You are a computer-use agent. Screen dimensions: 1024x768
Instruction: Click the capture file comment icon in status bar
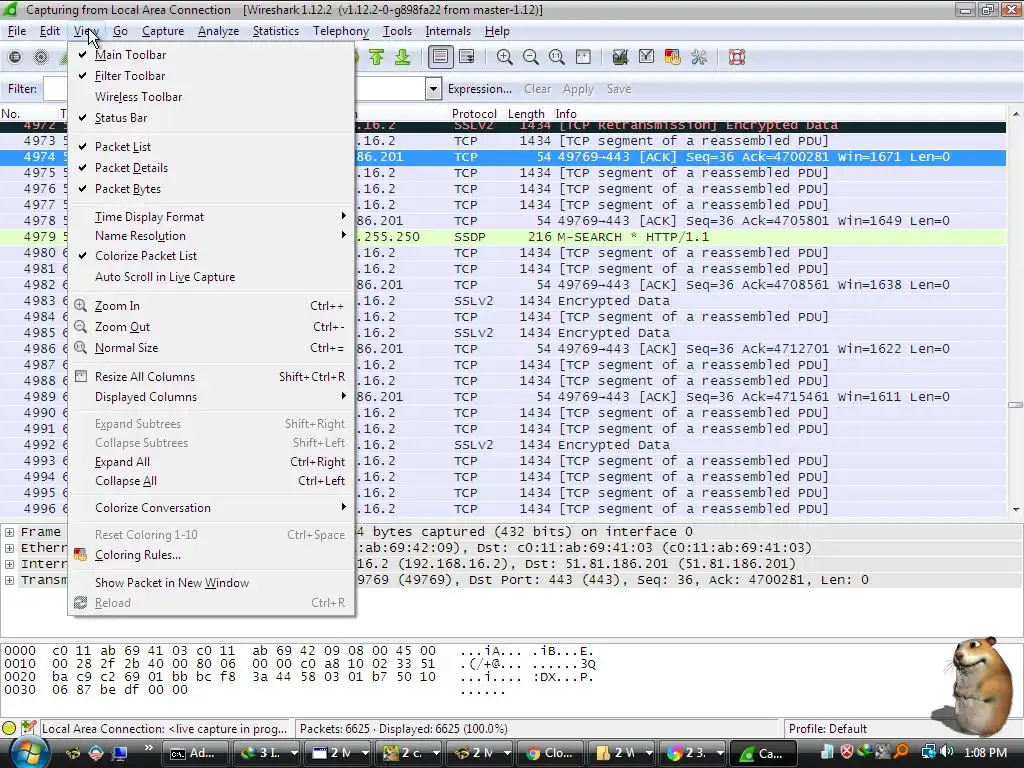coord(28,728)
